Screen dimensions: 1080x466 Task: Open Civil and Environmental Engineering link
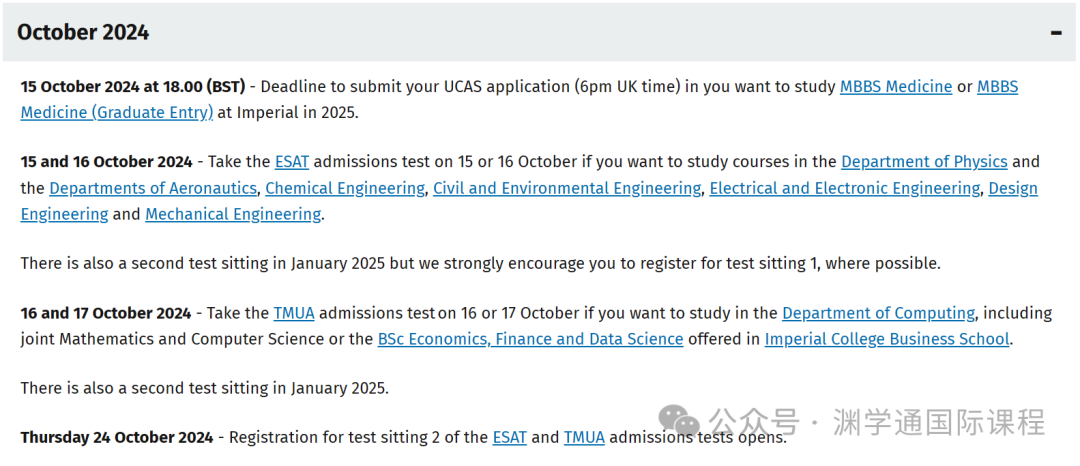point(567,188)
